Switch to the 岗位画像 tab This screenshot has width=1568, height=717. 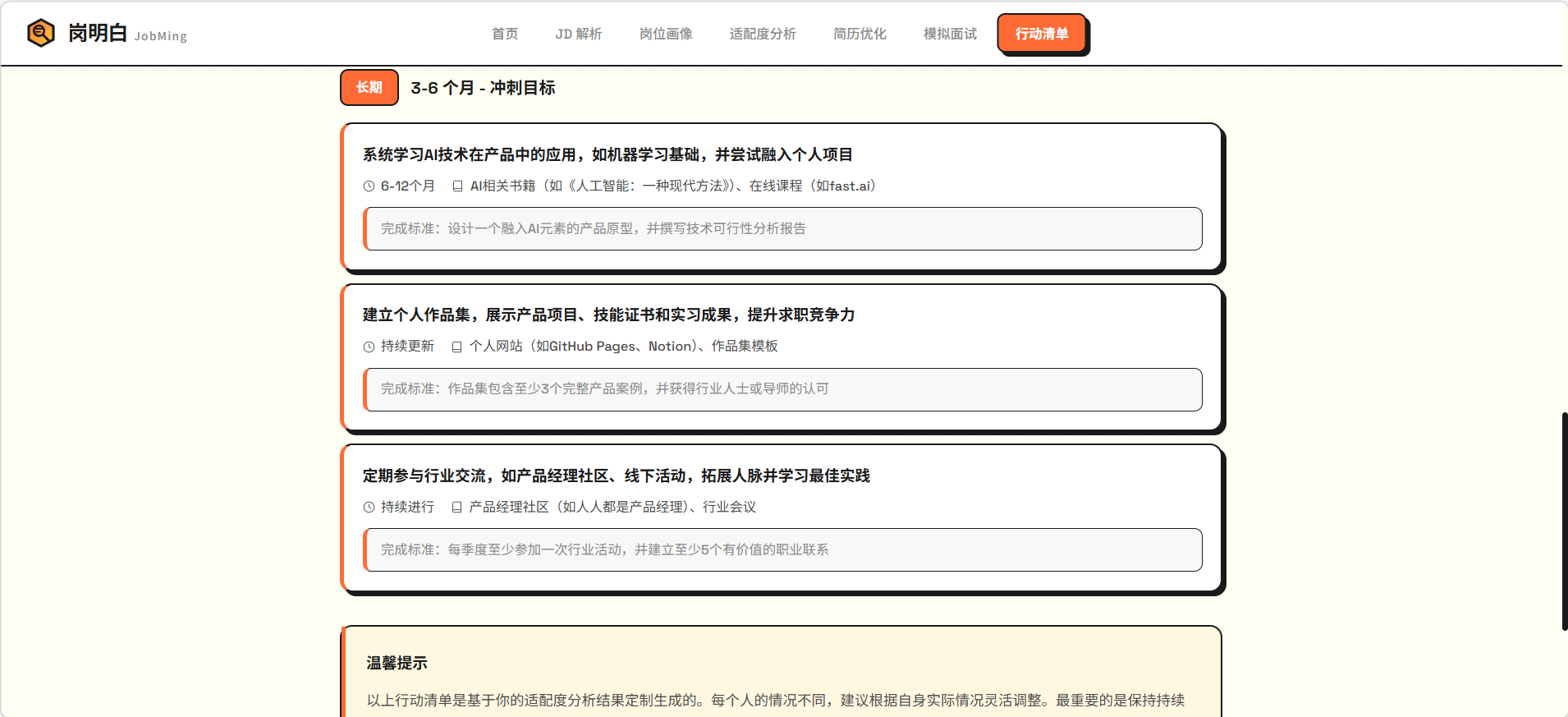tap(666, 34)
